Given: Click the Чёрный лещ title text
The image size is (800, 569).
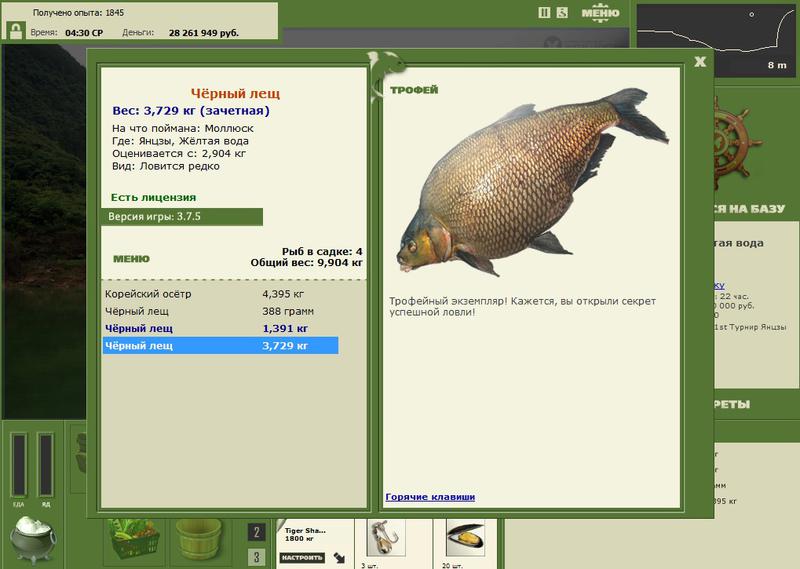Looking at the screenshot, I should (x=235, y=93).
